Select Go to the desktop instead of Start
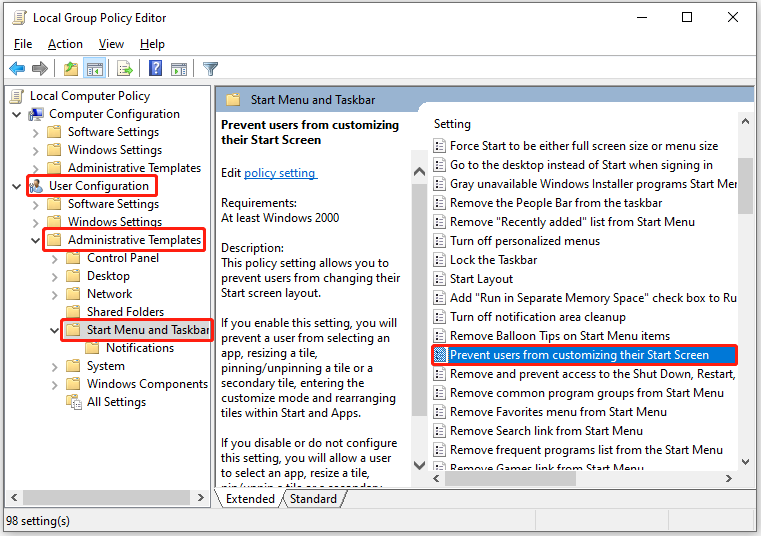761x536 pixels. 581,165
